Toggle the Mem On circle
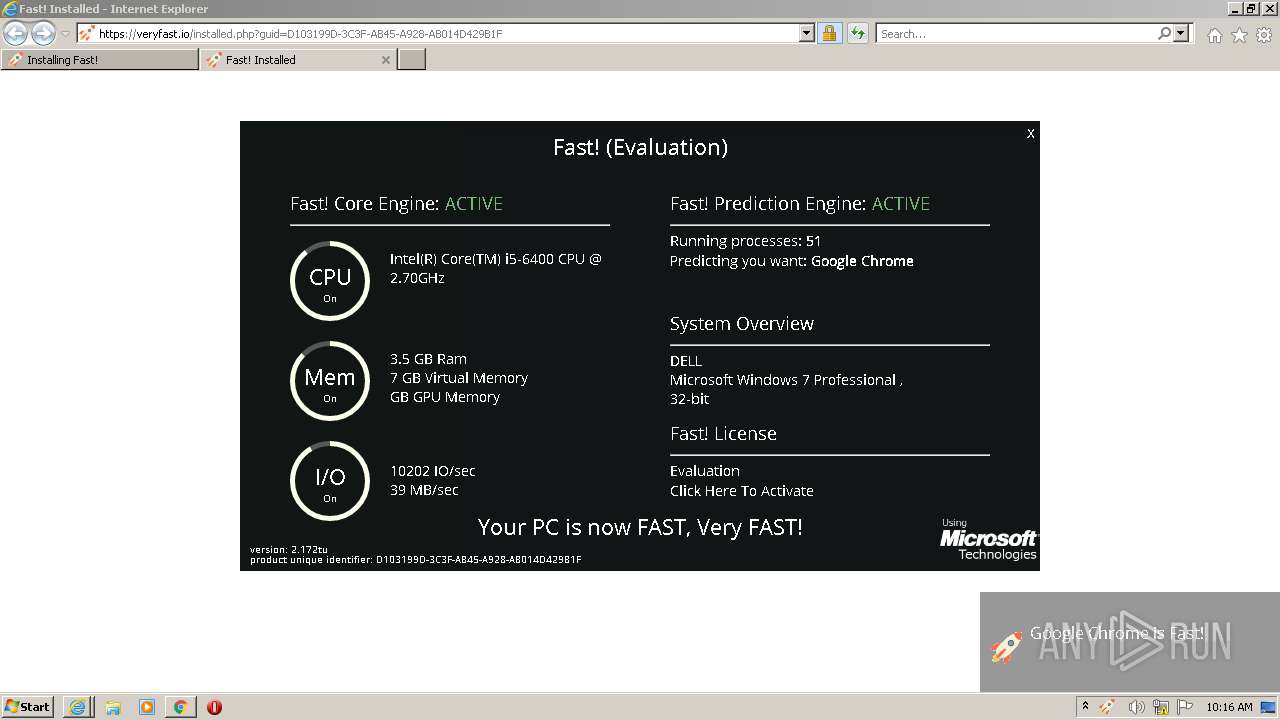1280x720 pixels. pyautogui.click(x=330, y=381)
